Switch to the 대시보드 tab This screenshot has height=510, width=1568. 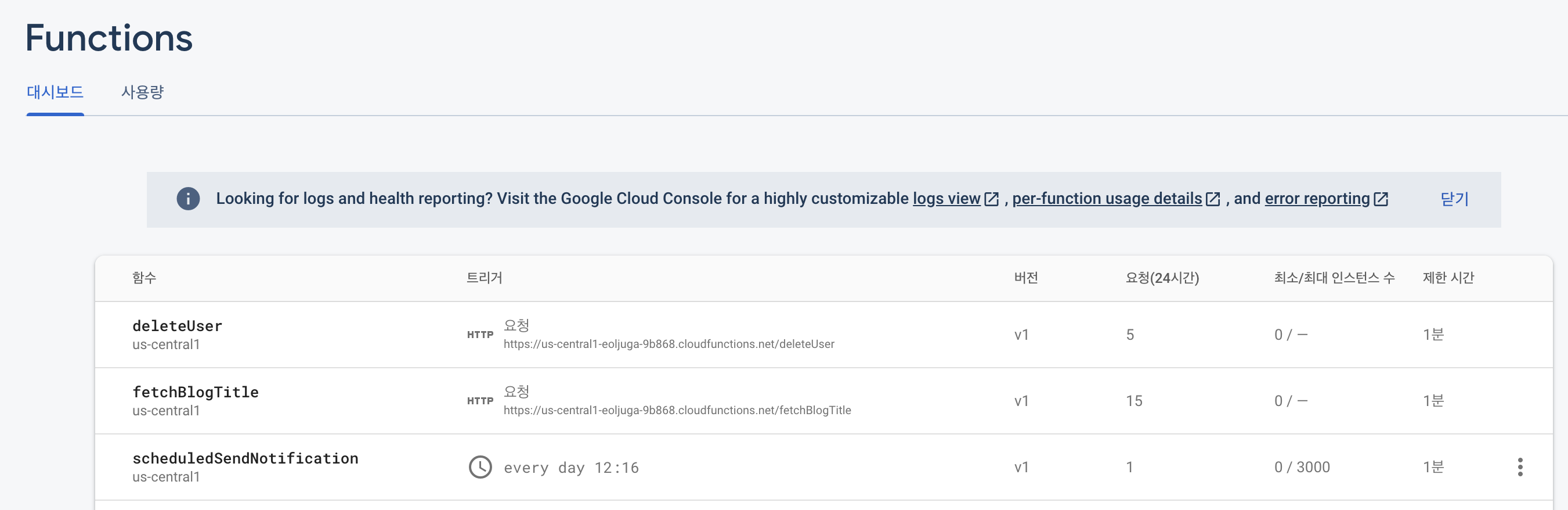point(55,92)
